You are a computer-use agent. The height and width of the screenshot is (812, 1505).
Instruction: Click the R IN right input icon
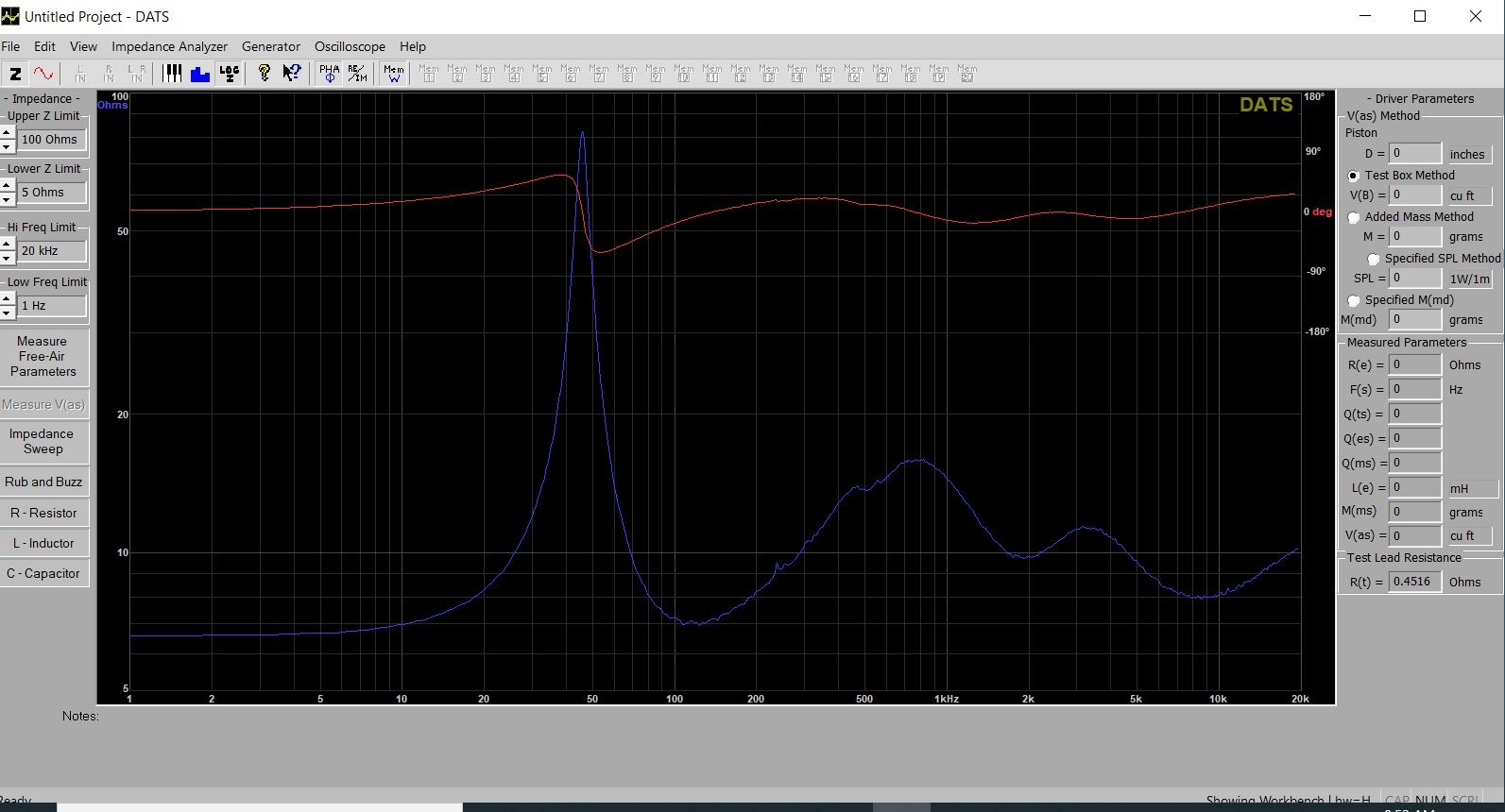coord(109,74)
